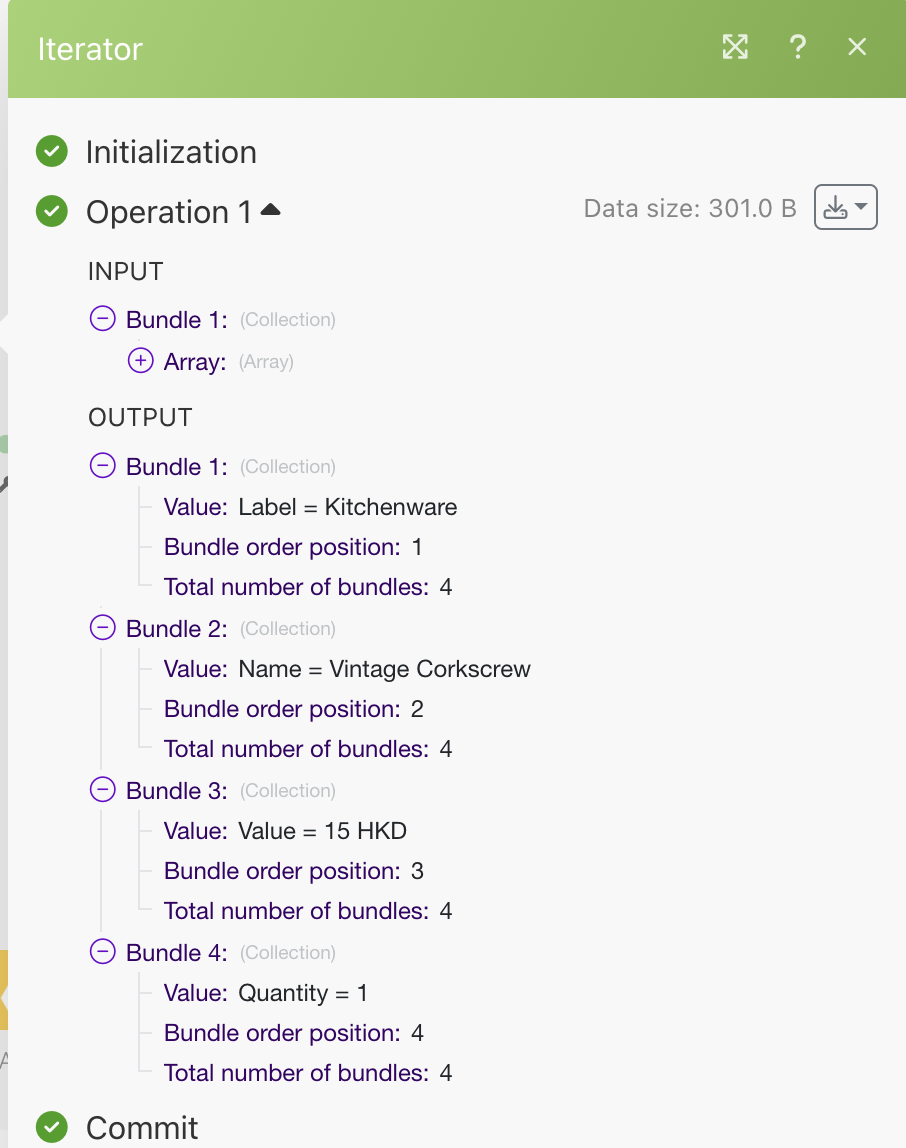
Task: Select the Commit step label
Action: [x=142, y=1127]
